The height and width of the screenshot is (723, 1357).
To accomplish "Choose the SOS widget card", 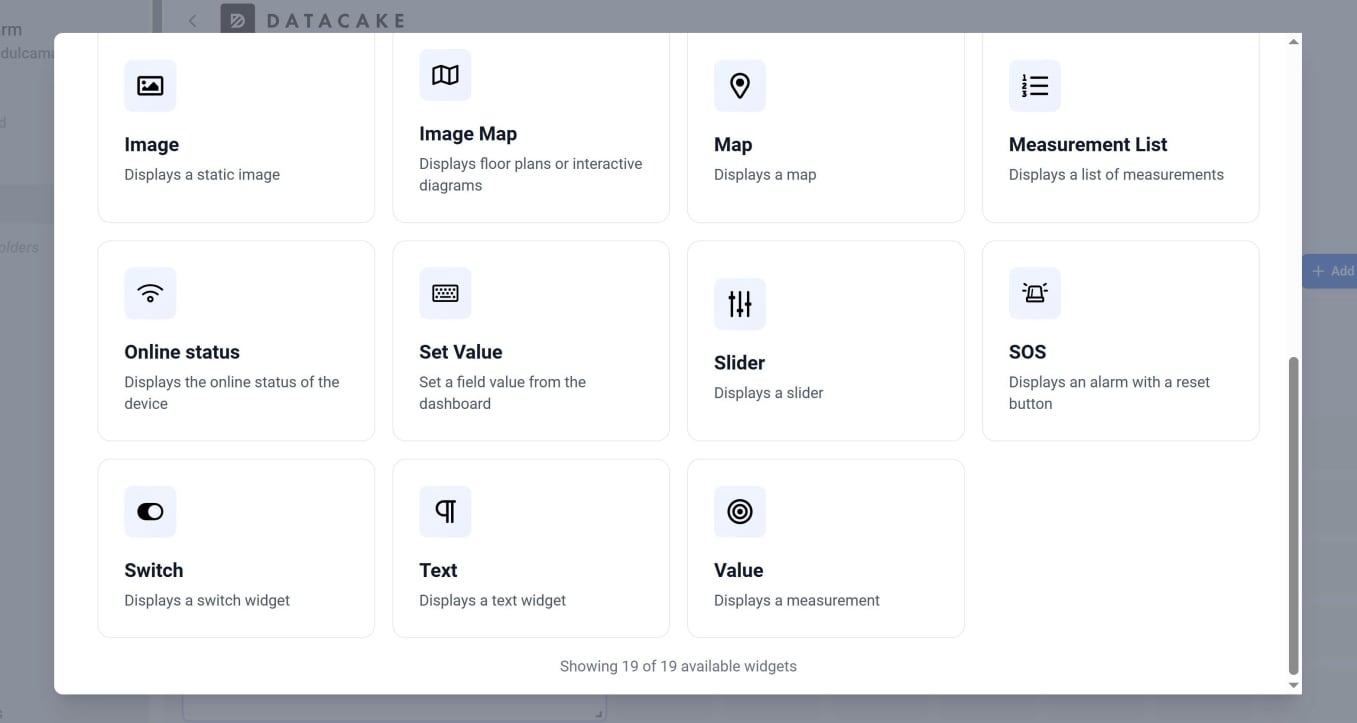I will coord(1120,340).
